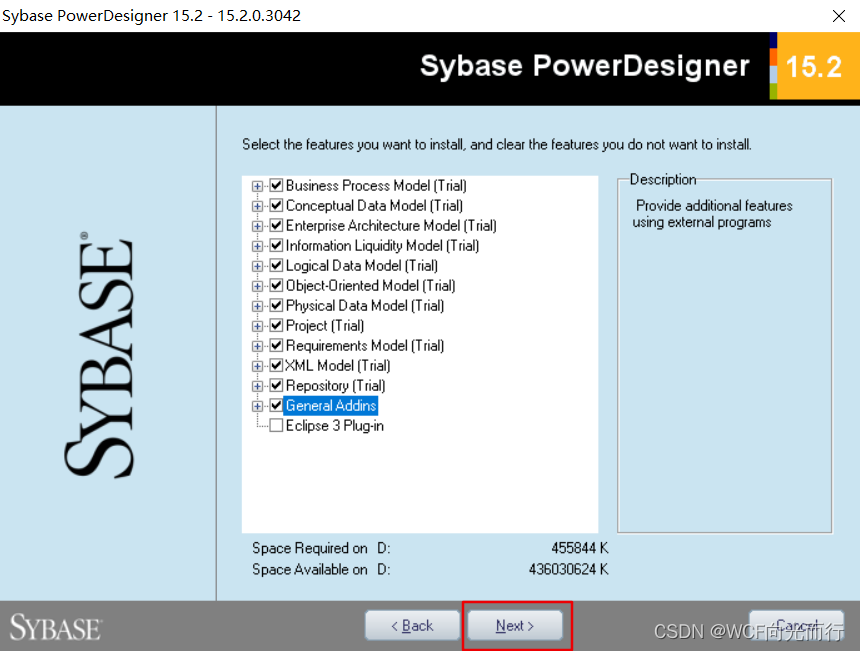Go back with the Back button
The height and width of the screenshot is (651, 860).
click(x=412, y=624)
